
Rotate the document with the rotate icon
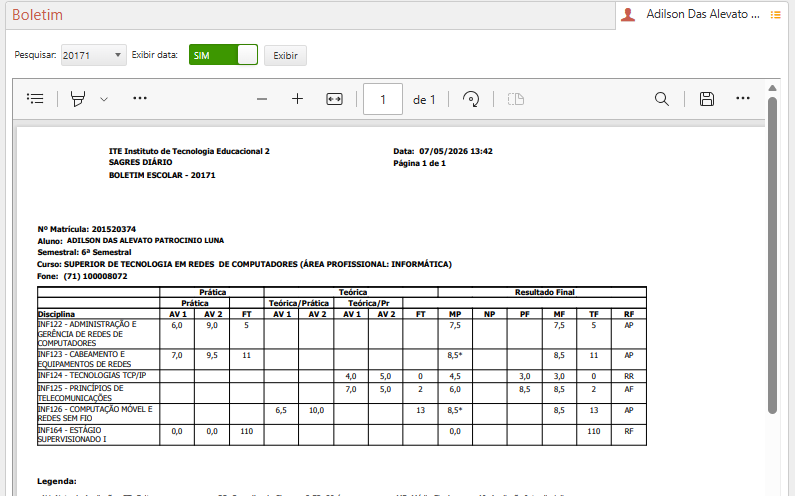click(471, 99)
